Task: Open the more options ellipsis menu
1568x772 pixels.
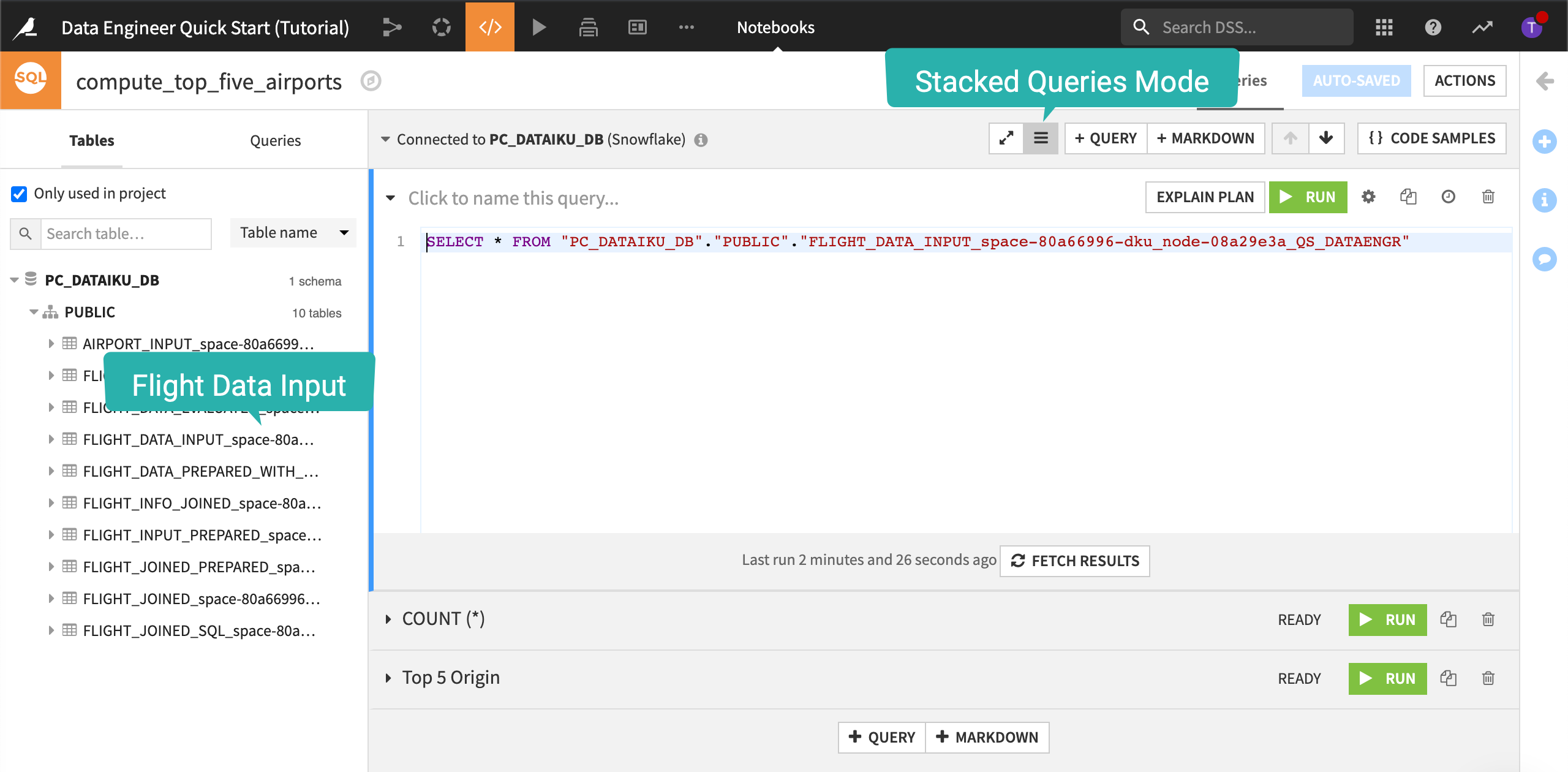Action: point(686,27)
